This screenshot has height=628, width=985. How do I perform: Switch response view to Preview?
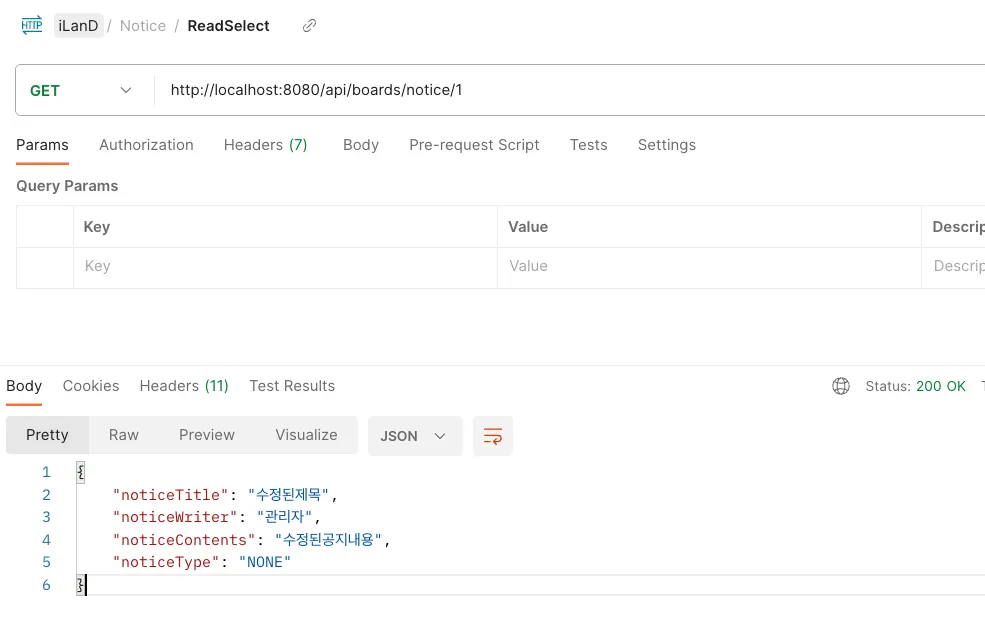[207, 435]
